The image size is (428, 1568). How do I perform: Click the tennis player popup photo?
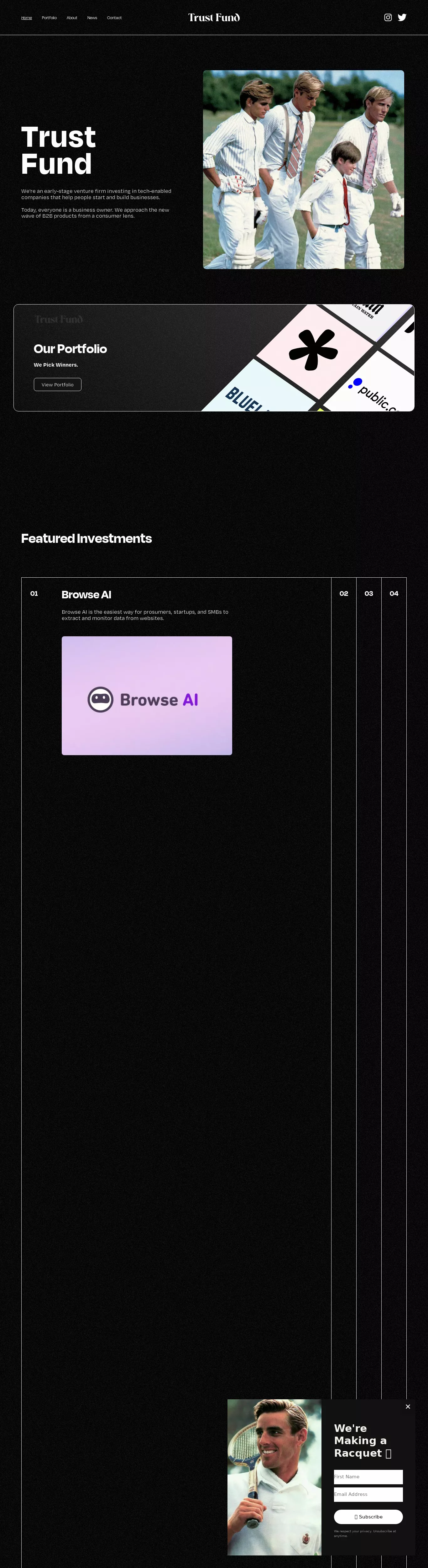274,1477
